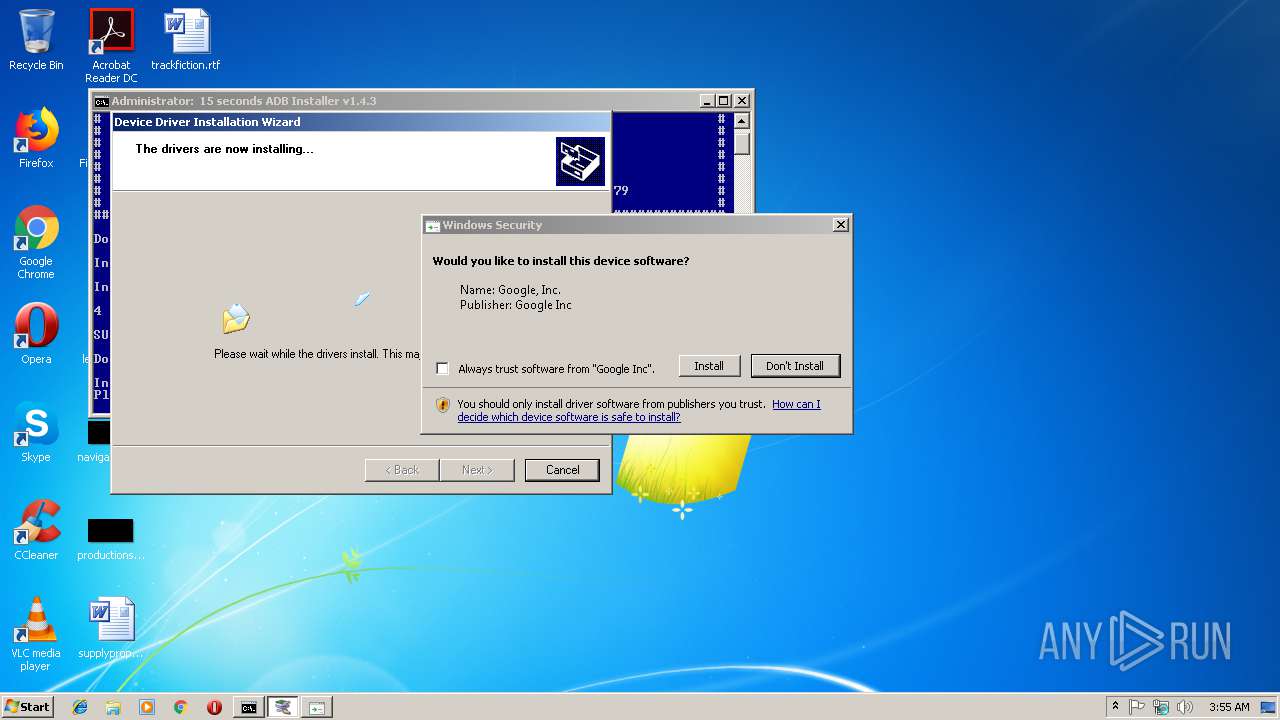Image resolution: width=1280 pixels, height=720 pixels.
Task: Switch to command prompt taskbar item
Action: click(x=248, y=707)
